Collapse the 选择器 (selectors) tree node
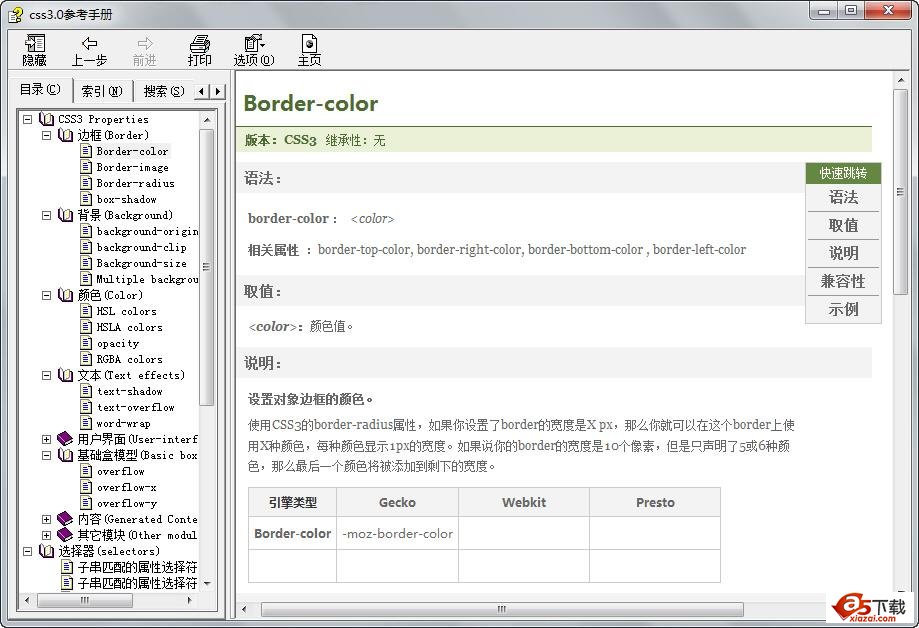 (28, 551)
